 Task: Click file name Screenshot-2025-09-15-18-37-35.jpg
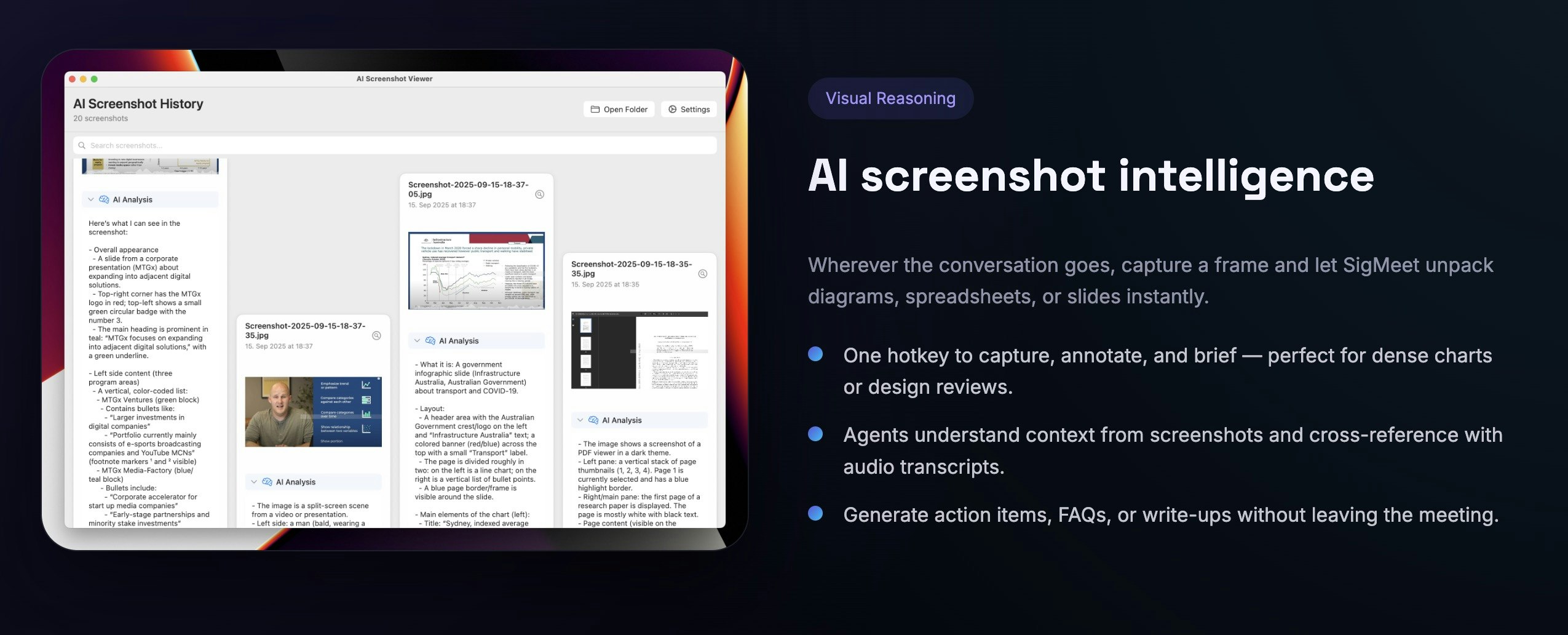point(305,330)
